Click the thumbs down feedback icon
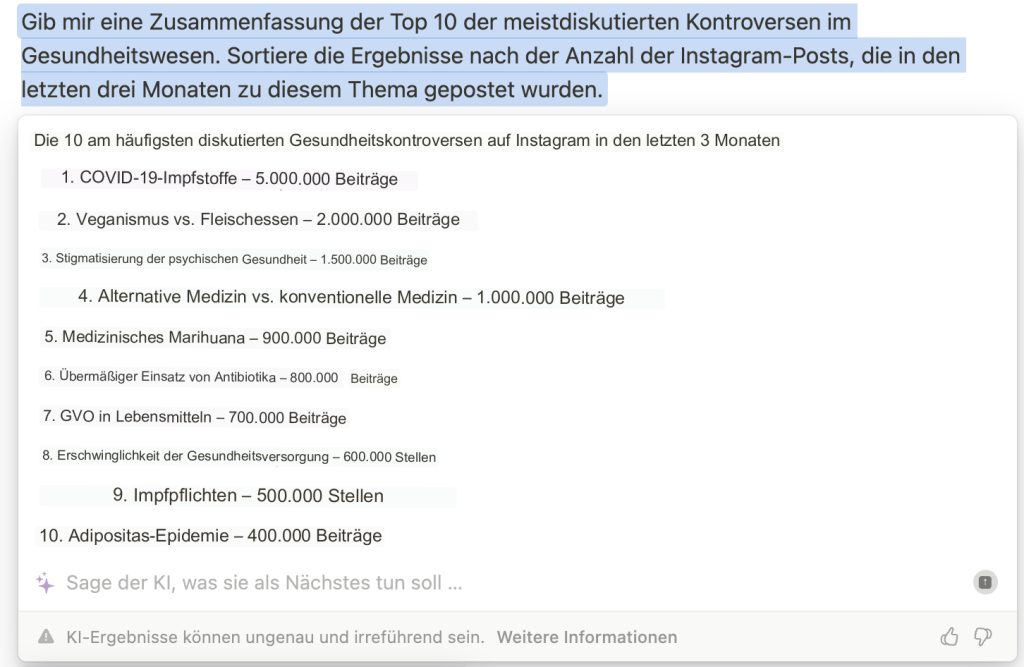 point(982,637)
